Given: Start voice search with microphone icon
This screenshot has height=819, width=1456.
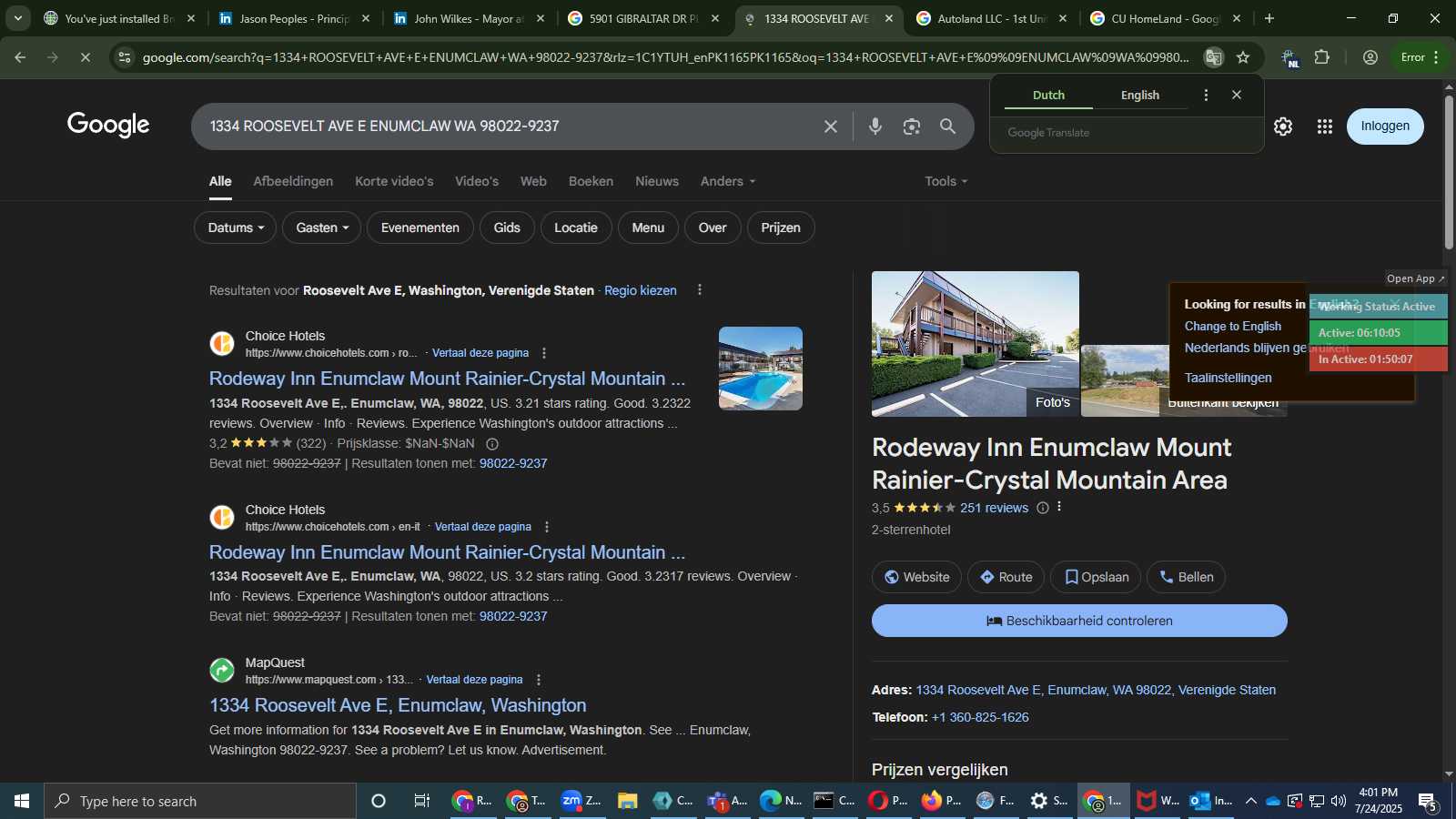Looking at the screenshot, I should pyautogui.click(x=875, y=126).
